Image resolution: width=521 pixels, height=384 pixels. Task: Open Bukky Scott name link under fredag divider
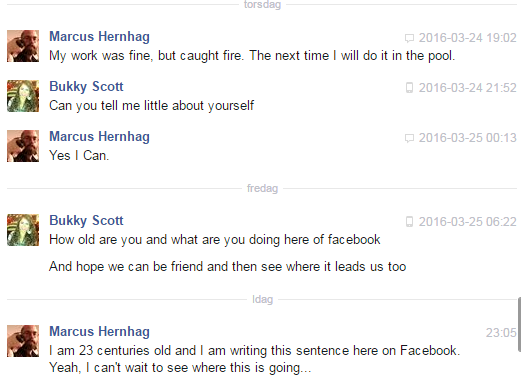point(86,221)
